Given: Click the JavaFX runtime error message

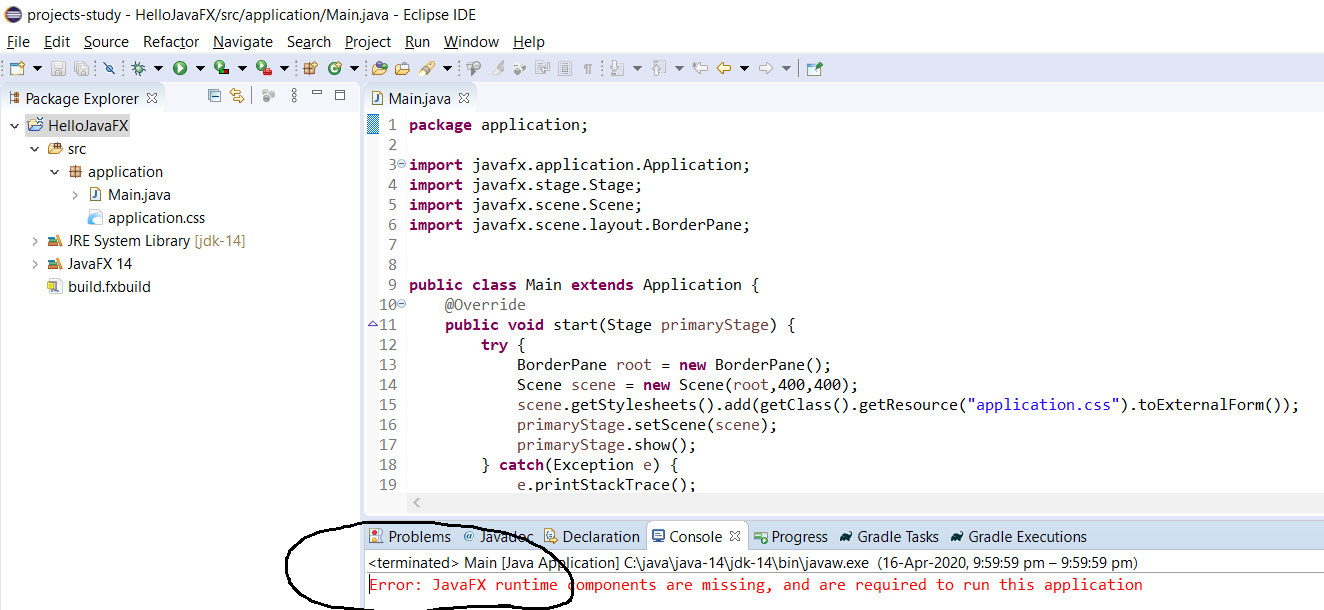Looking at the screenshot, I should (756, 585).
